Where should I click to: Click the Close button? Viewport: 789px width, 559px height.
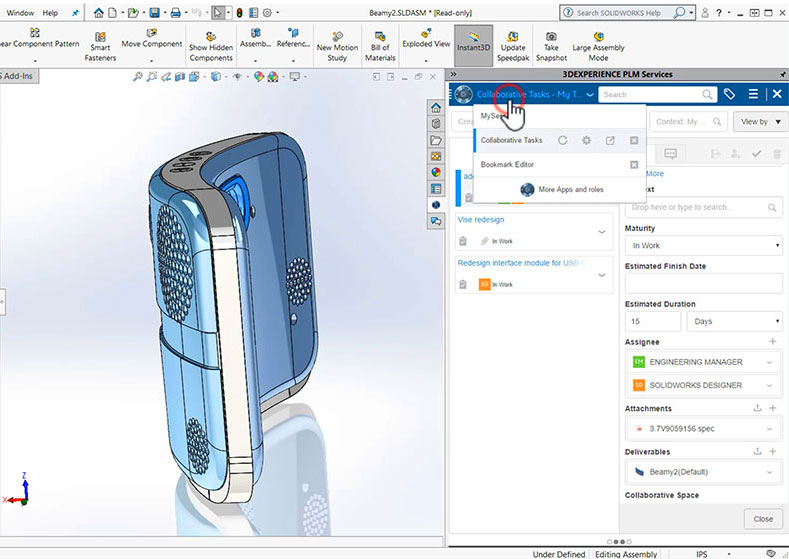[x=763, y=519]
